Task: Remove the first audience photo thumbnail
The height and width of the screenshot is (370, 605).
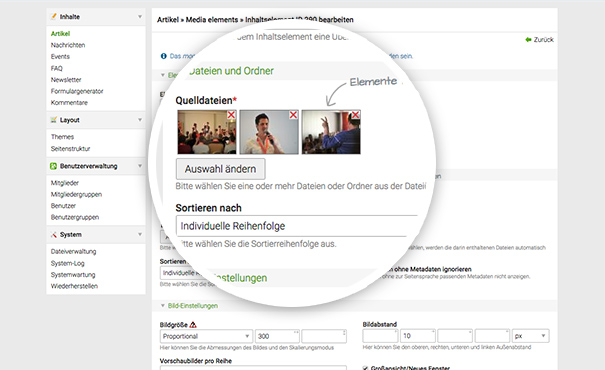Action: (x=231, y=115)
